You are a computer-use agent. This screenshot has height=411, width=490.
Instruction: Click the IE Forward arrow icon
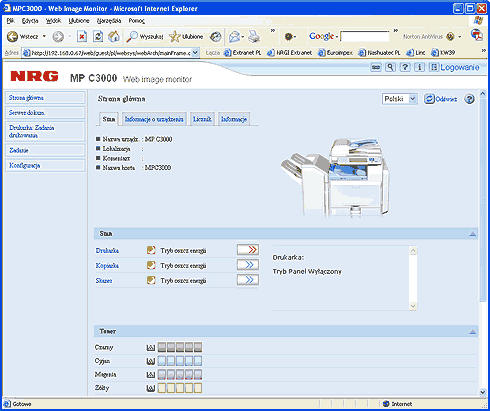pyautogui.click(x=58, y=36)
